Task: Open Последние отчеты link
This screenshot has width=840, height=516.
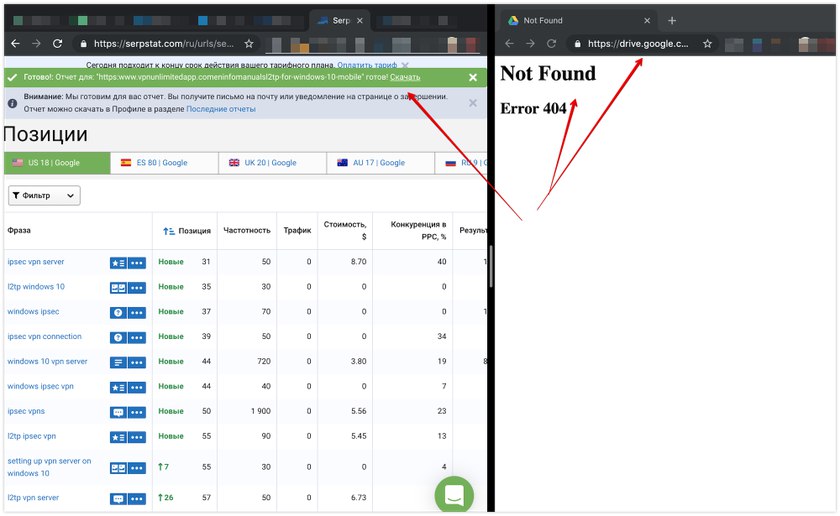Action: point(221,109)
